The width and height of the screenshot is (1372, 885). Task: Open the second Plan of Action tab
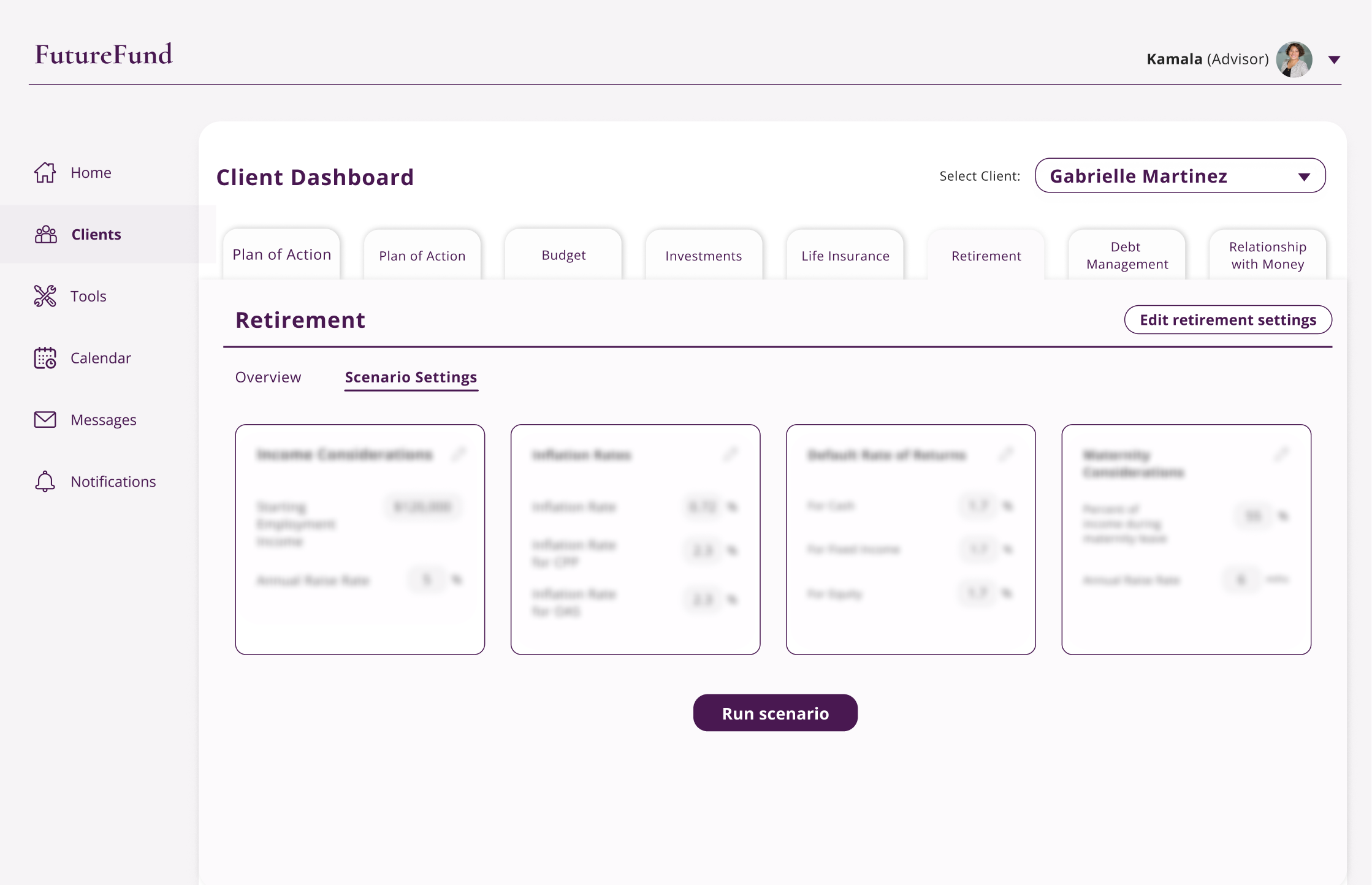pos(422,256)
